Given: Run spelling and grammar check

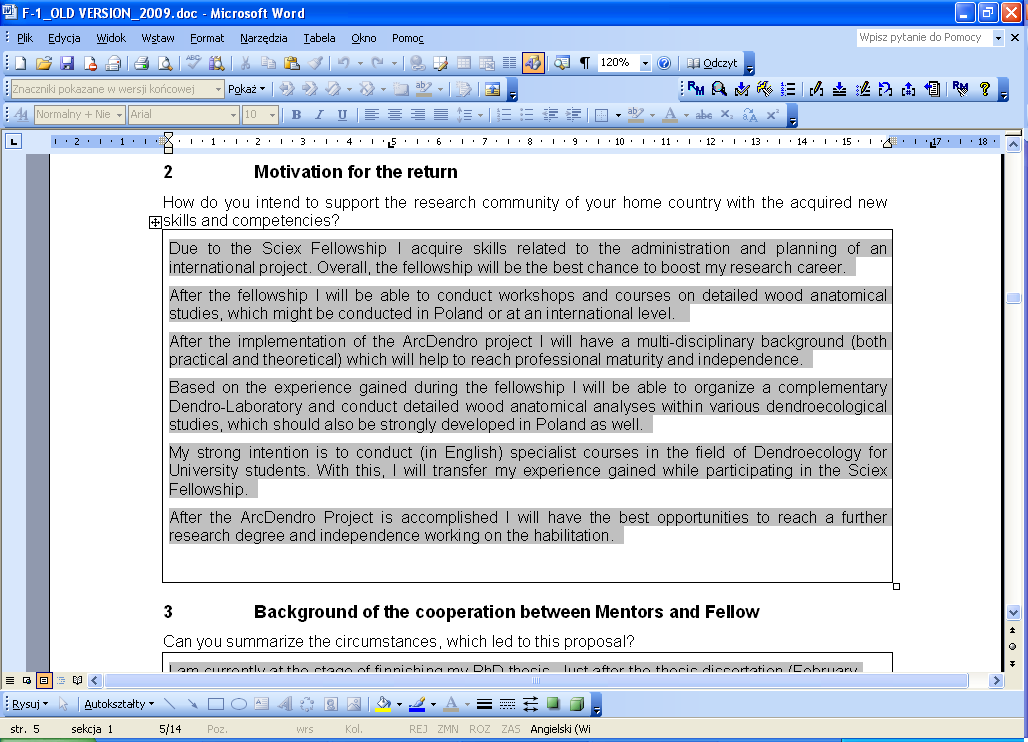Looking at the screenshot, I should pyautogui.click(x=193, y=63).
